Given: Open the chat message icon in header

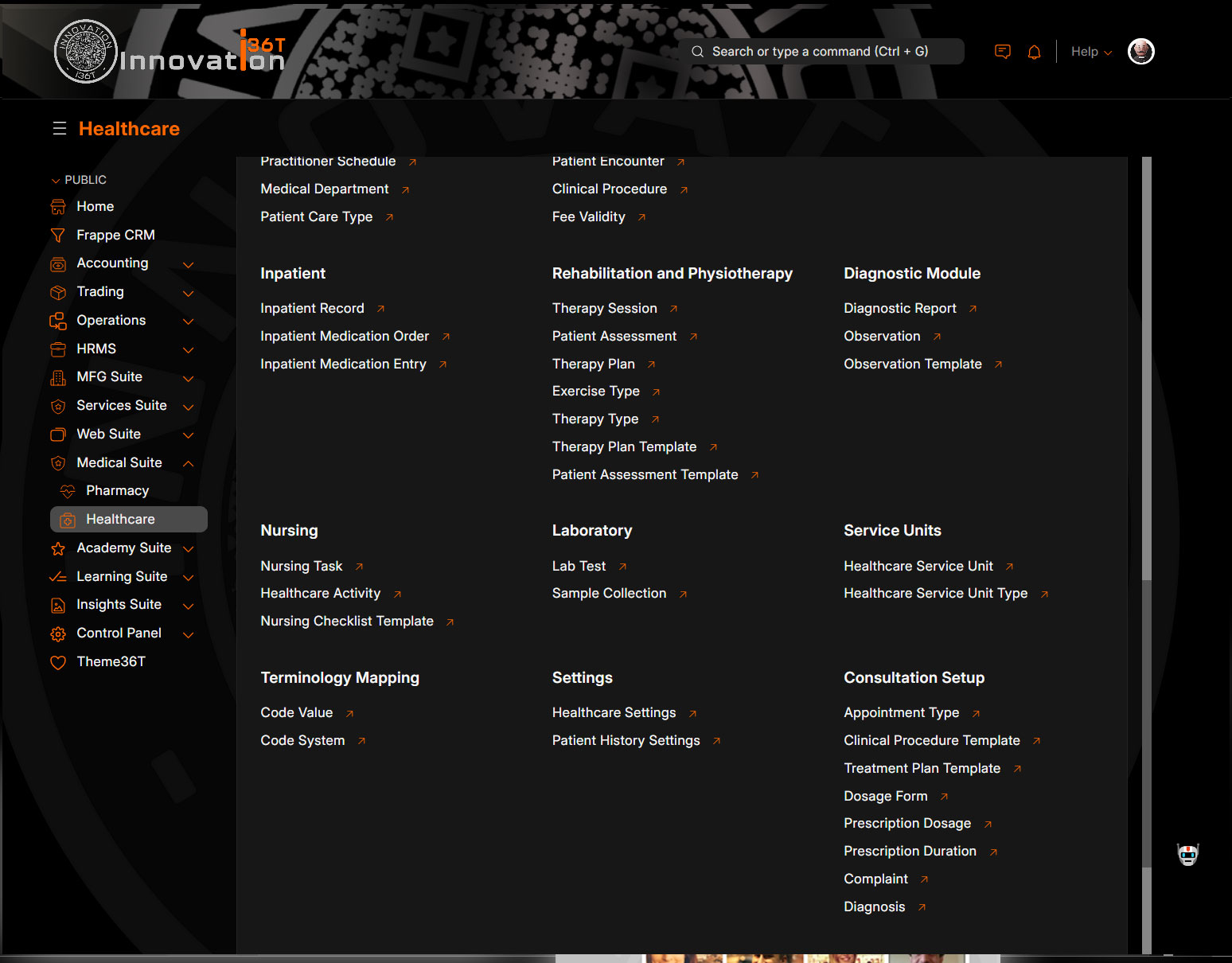Looking at the screenshot, I should tap(1003, 52).
